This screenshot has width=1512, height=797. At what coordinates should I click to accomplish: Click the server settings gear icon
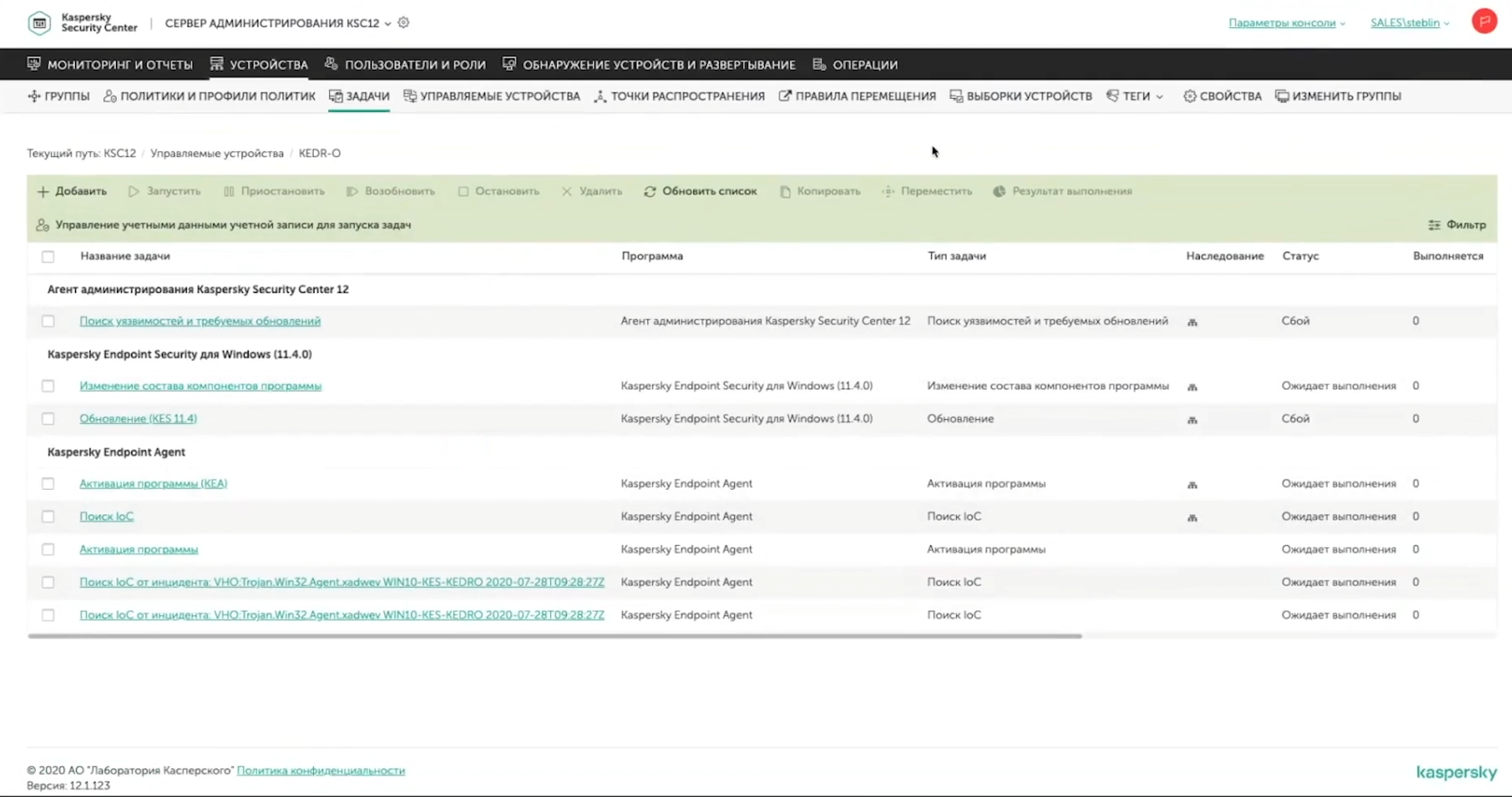[403, 23]
